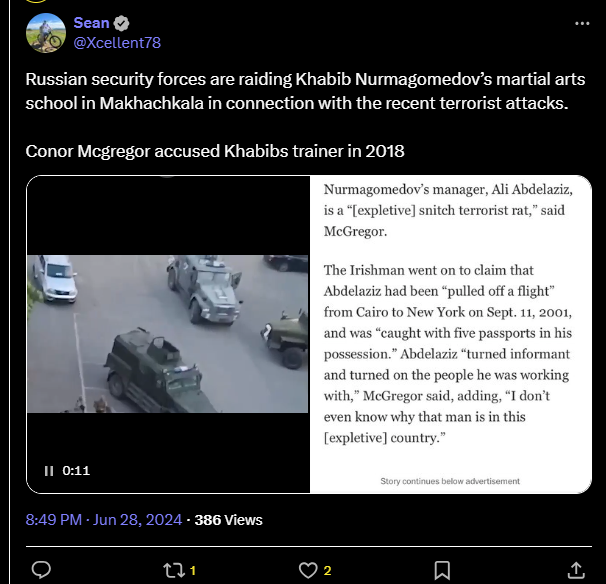Visit the @Xcellent78 handle

[117, 43]
